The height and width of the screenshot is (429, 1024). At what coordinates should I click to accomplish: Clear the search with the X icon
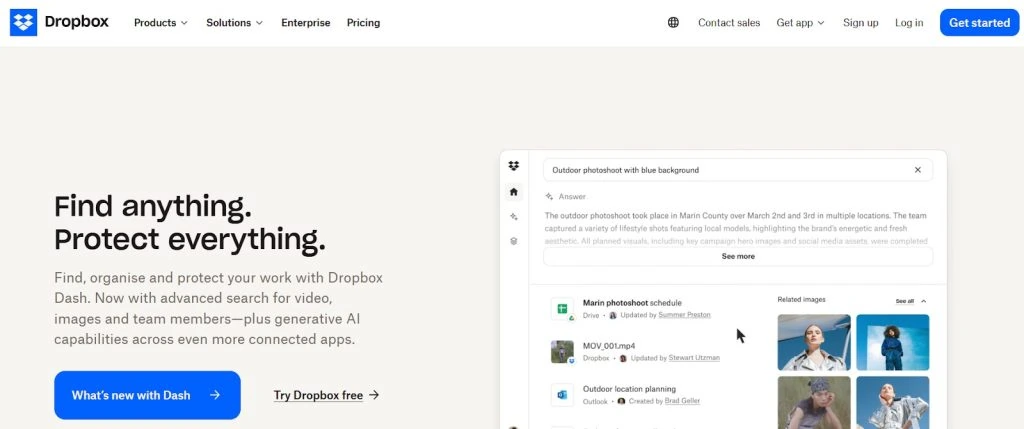917,170
